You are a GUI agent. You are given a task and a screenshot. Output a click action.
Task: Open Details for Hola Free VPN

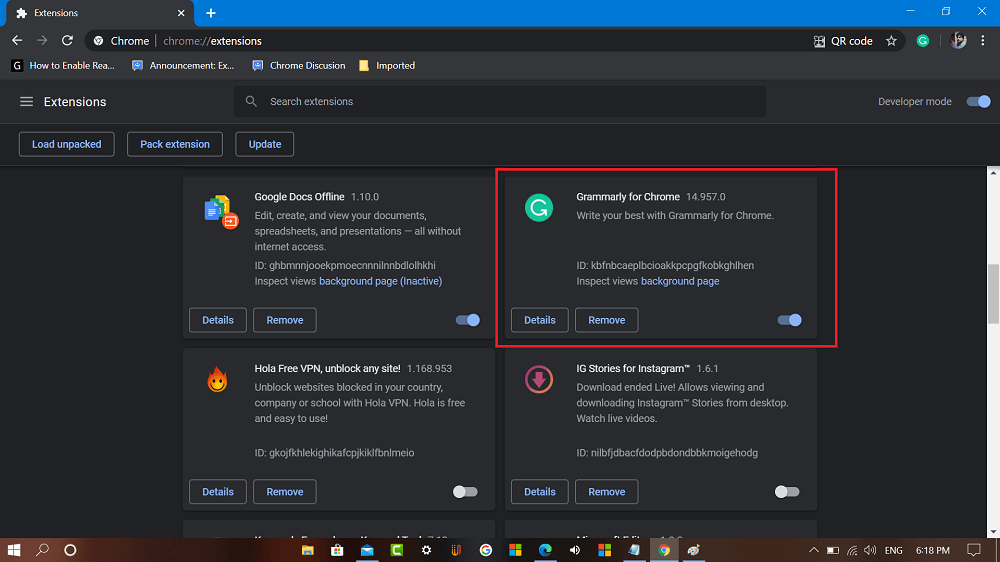(x=217, y=492)
